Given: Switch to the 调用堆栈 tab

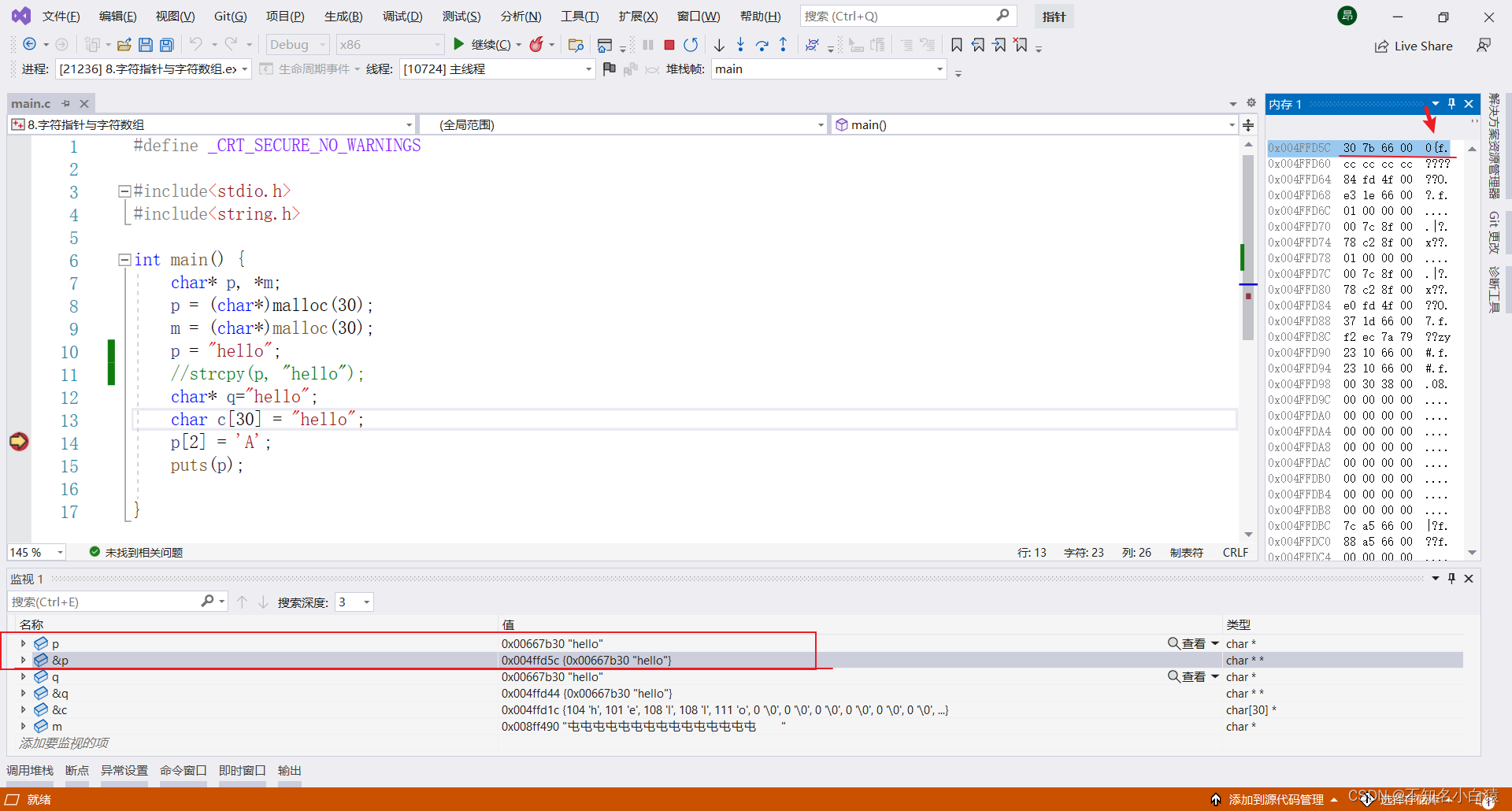Looking at the screenshot, I should 30,771.
